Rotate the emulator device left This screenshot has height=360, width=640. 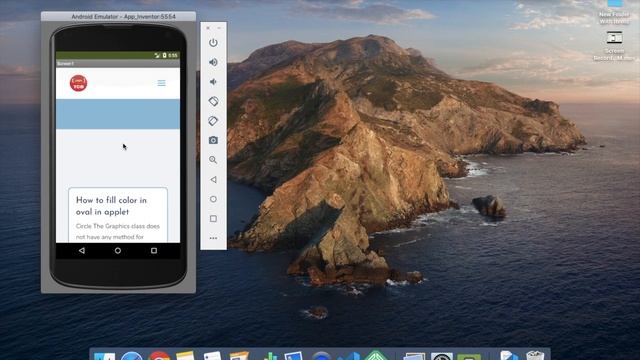(x=213, y=101)
